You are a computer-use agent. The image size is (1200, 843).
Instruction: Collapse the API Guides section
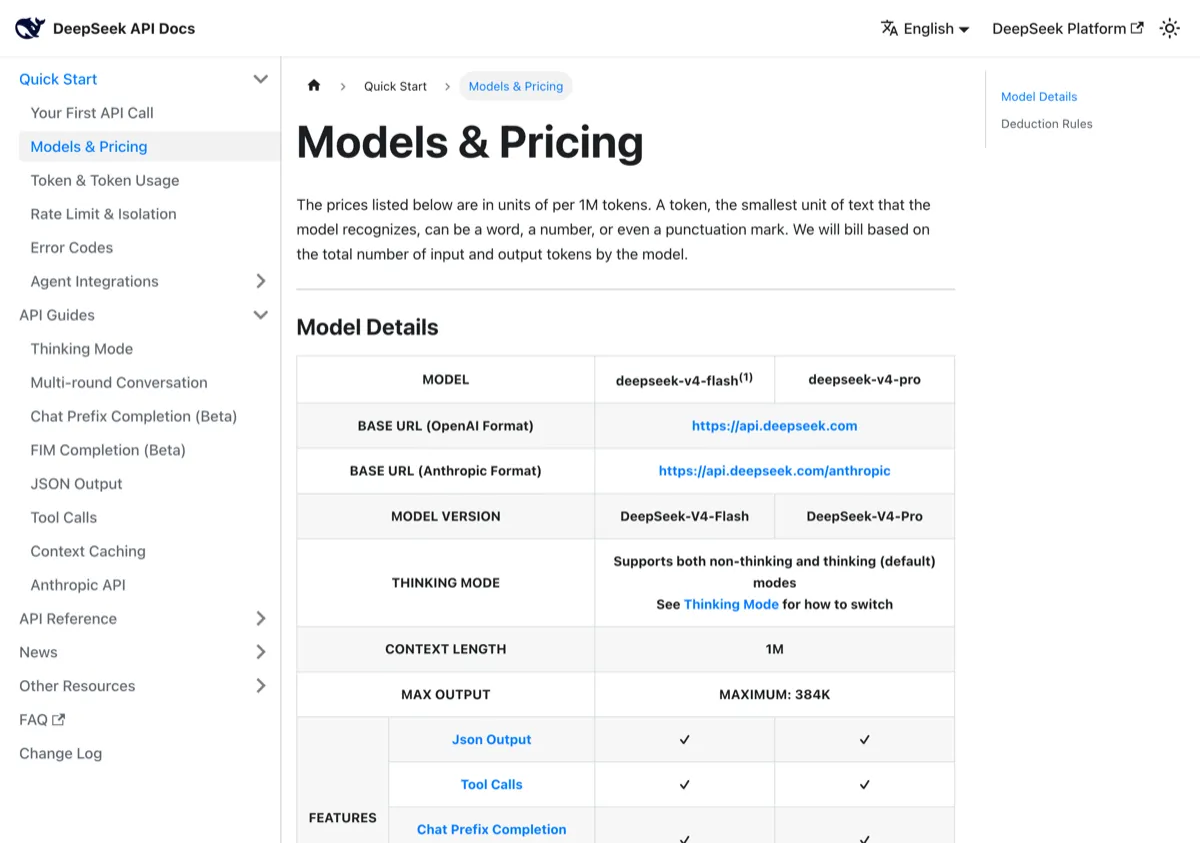261,315
